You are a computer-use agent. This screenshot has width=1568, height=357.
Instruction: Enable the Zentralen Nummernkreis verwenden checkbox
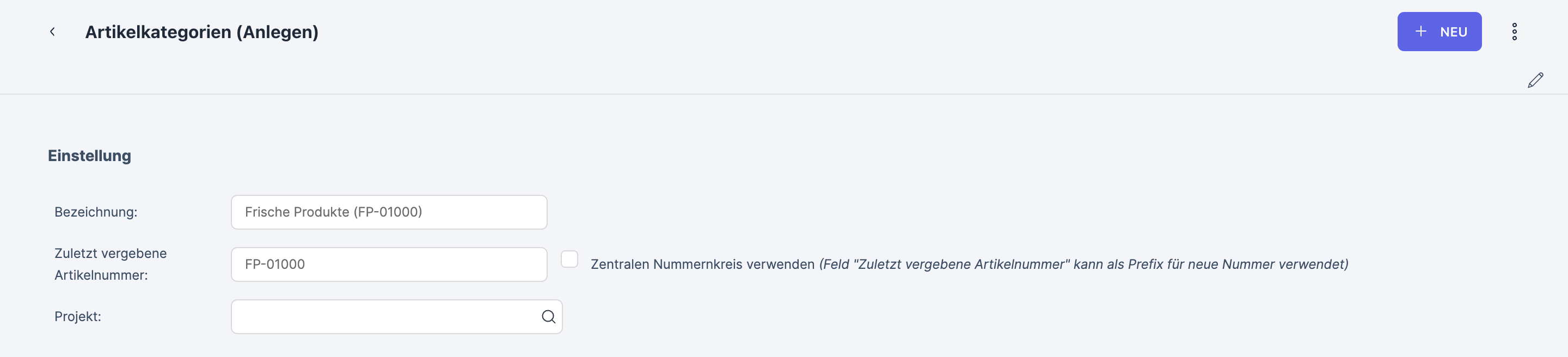pyautogui.click(x=569, y=259)
